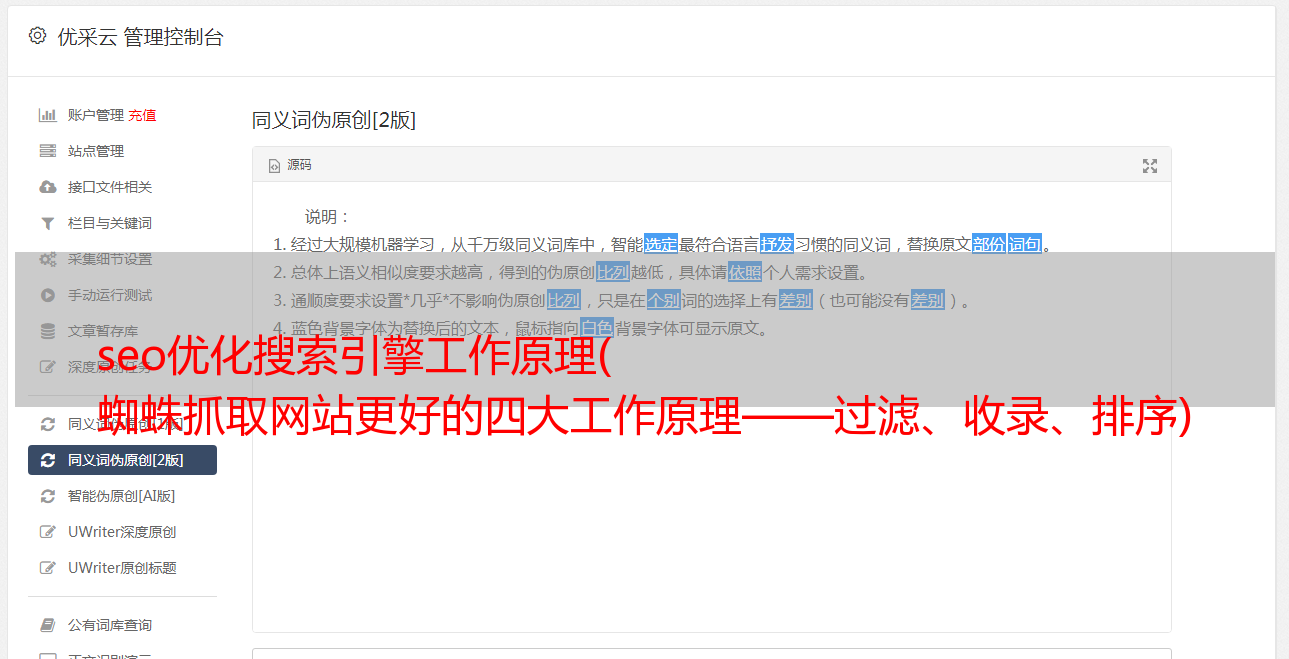Click the highlighted word 选定 in text
1289x659 pixels.
coord(661,244)
